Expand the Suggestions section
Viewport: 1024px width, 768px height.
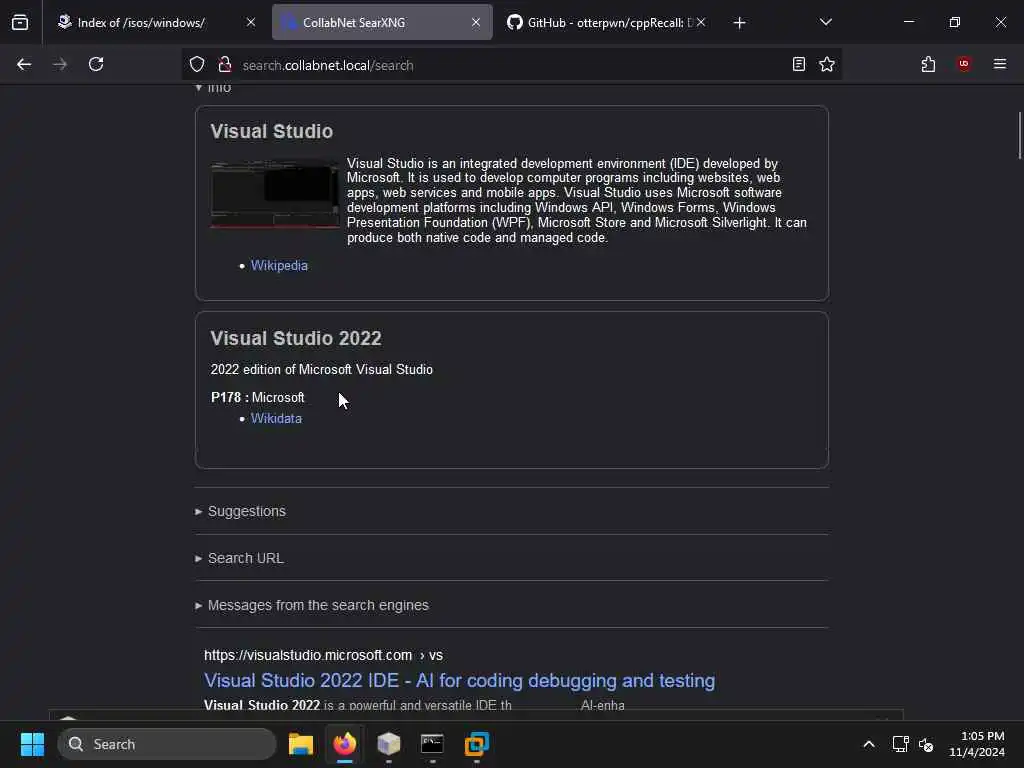pos(246,511)
